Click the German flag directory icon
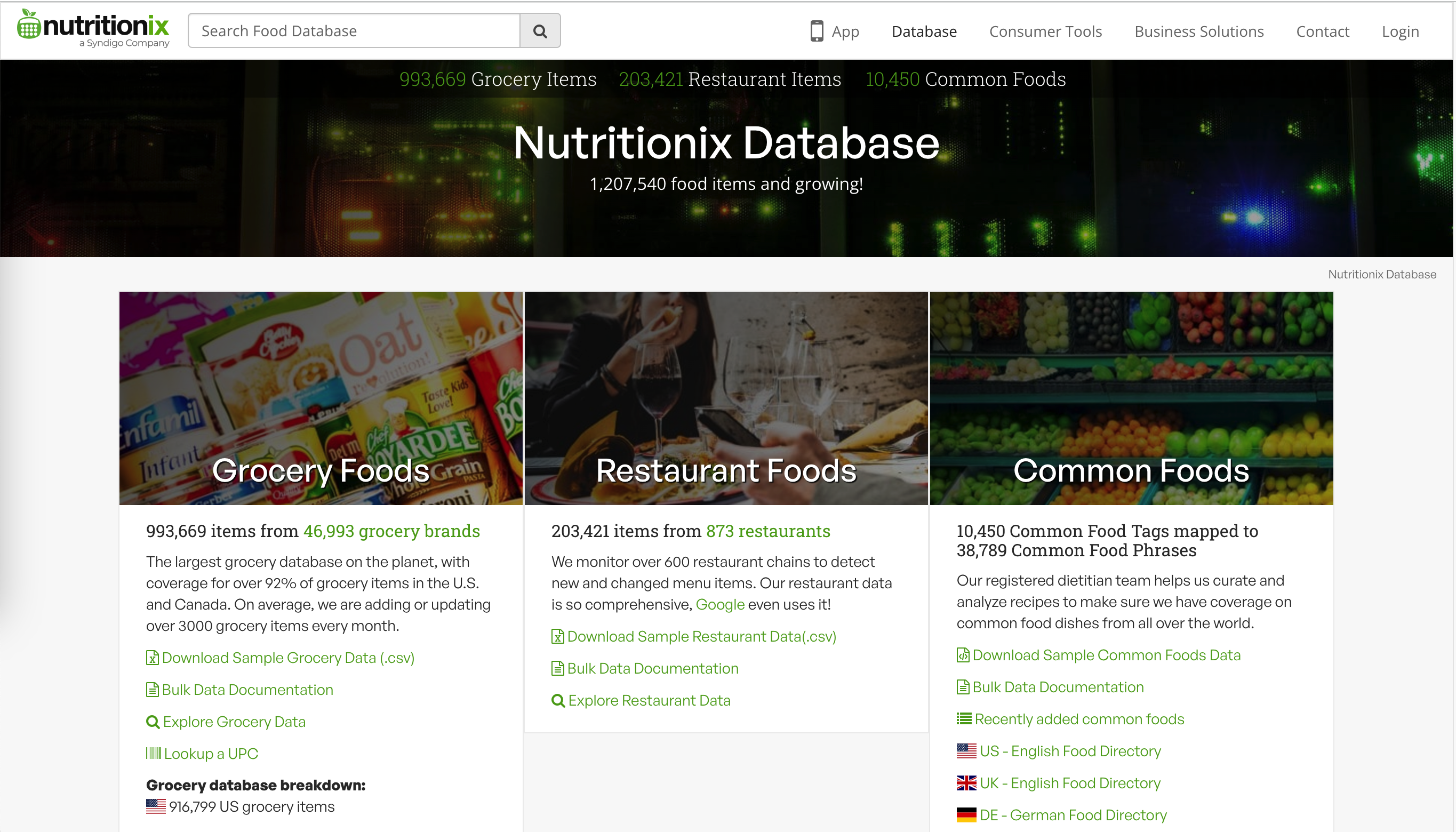The height and width of the screenshot is (832, 1456). point(966,815)
